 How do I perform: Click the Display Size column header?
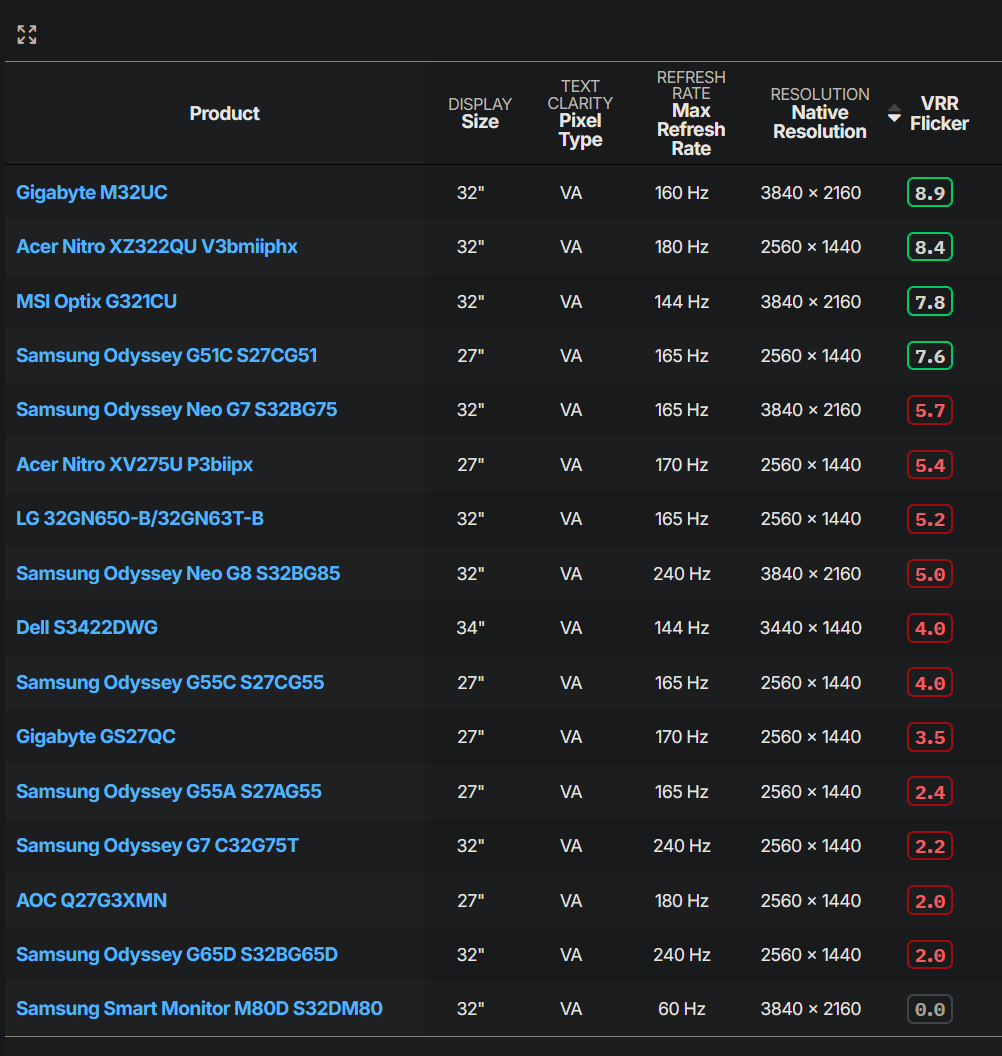[x=480, y=113]
